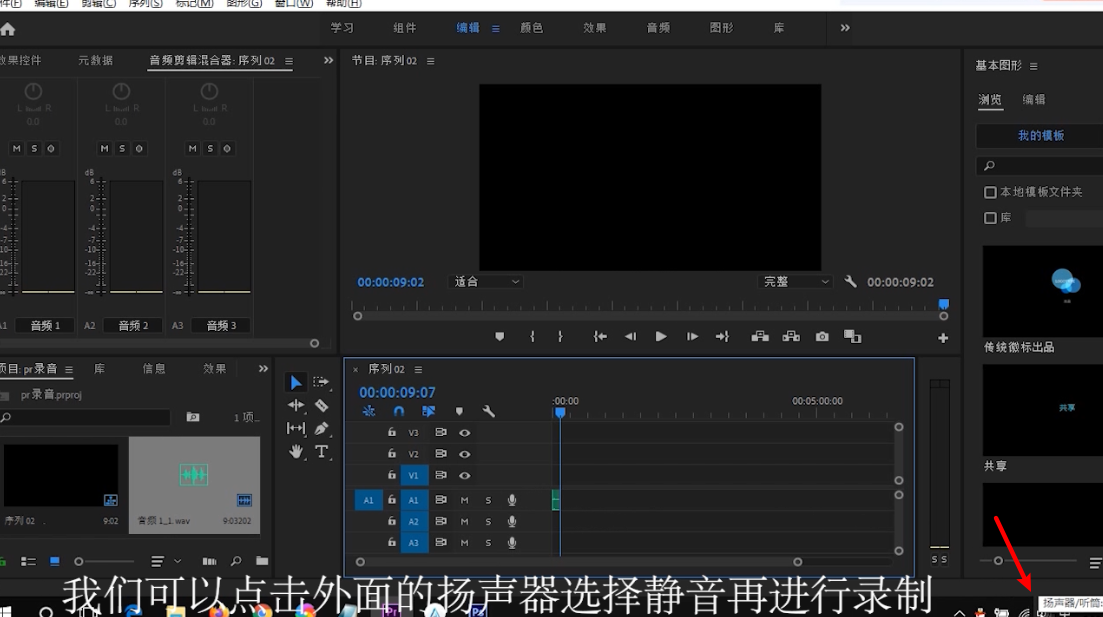Image resolution: width=1103 pixels, height=617 pixels.
Task: Solo track A3 with its S button
Action: pos(486,543)
